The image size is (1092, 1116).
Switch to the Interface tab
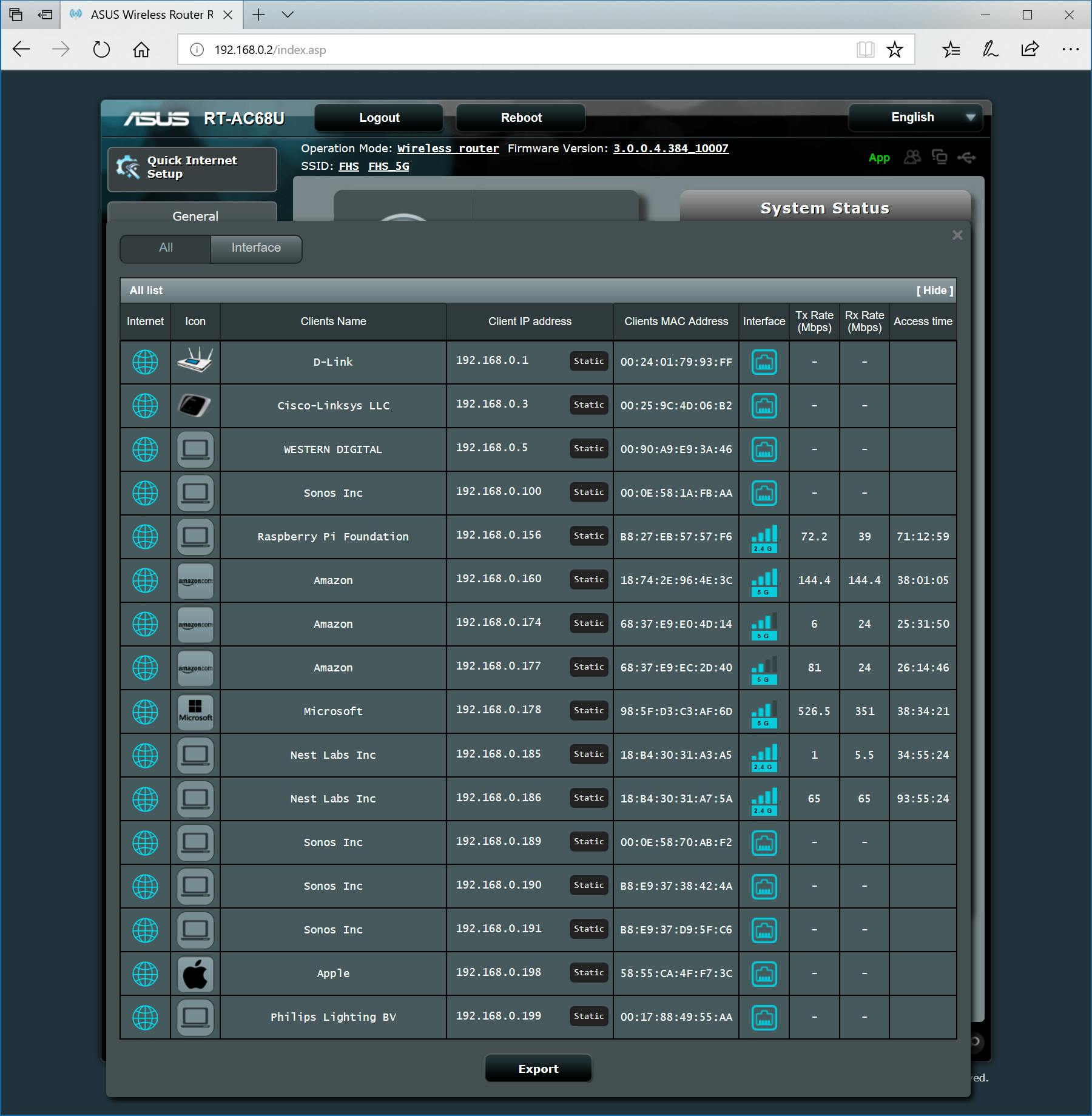[x=256, y=248]
